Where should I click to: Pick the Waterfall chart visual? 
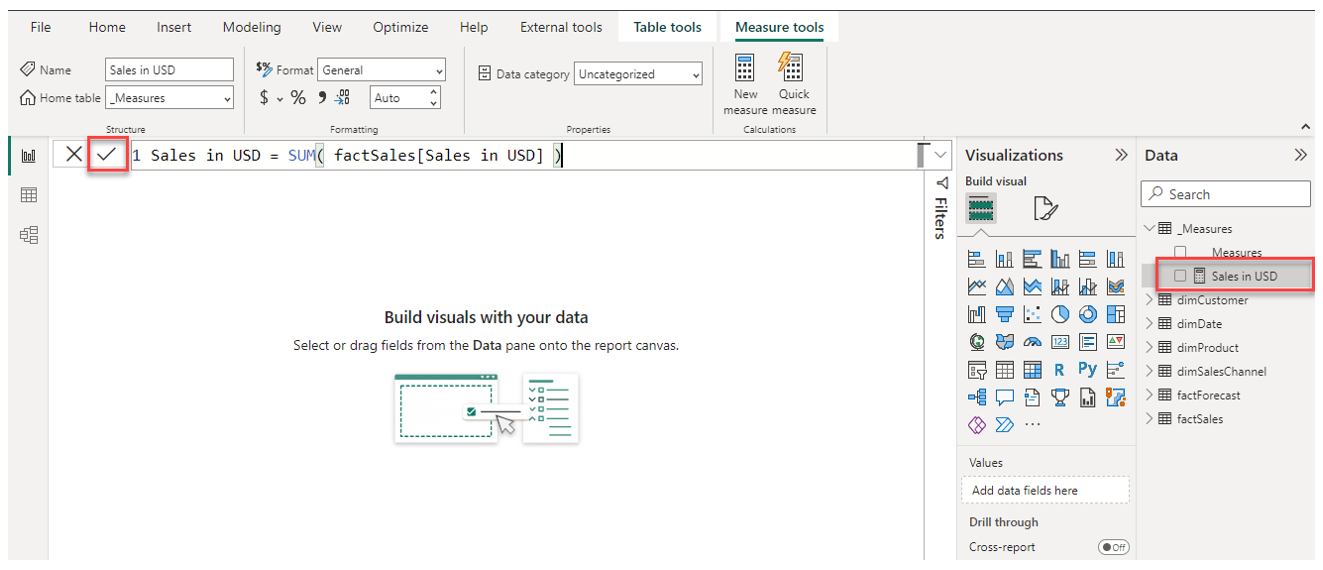click(x=977, y=314)
